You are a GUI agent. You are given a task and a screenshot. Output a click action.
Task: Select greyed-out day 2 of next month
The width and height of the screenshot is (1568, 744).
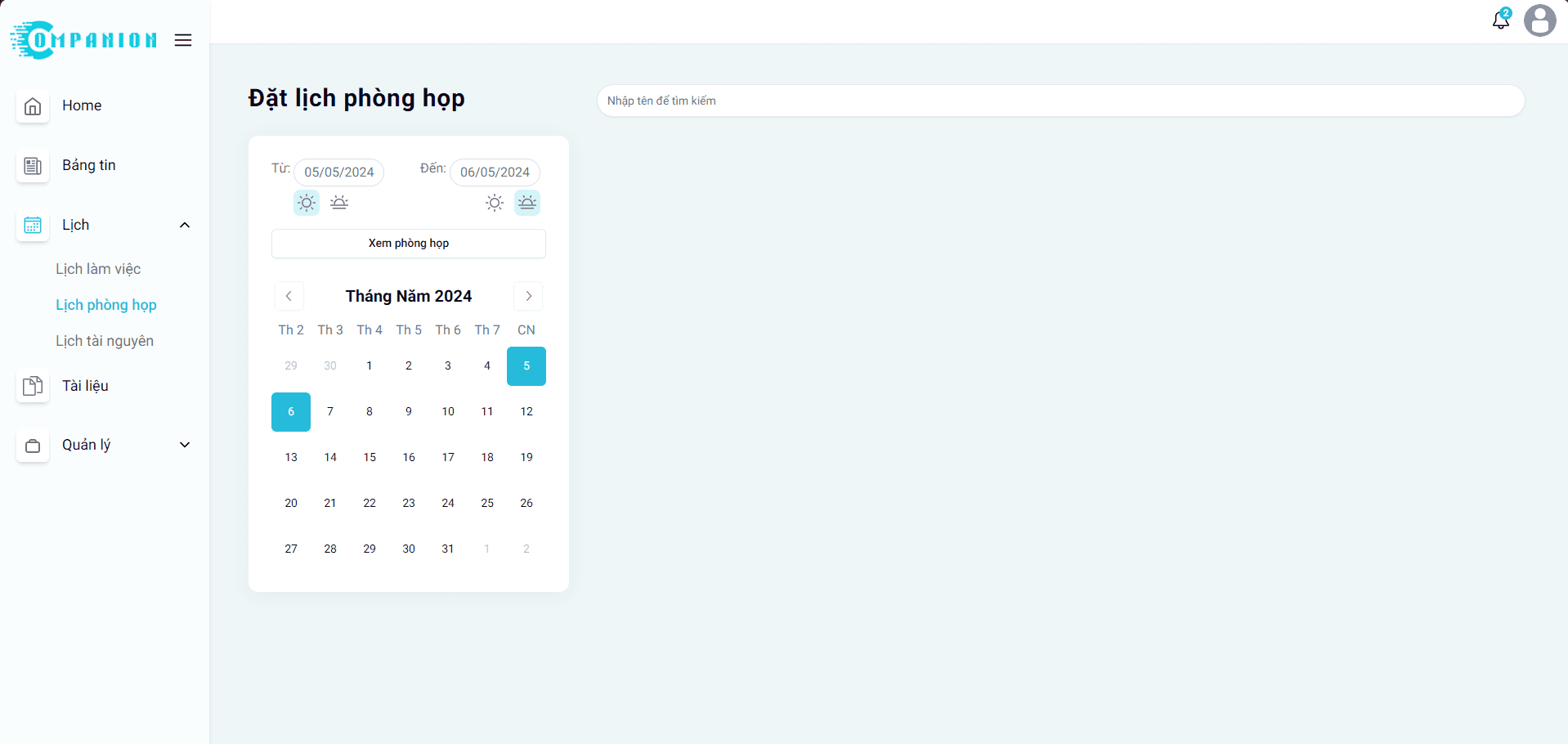point(526,549)
